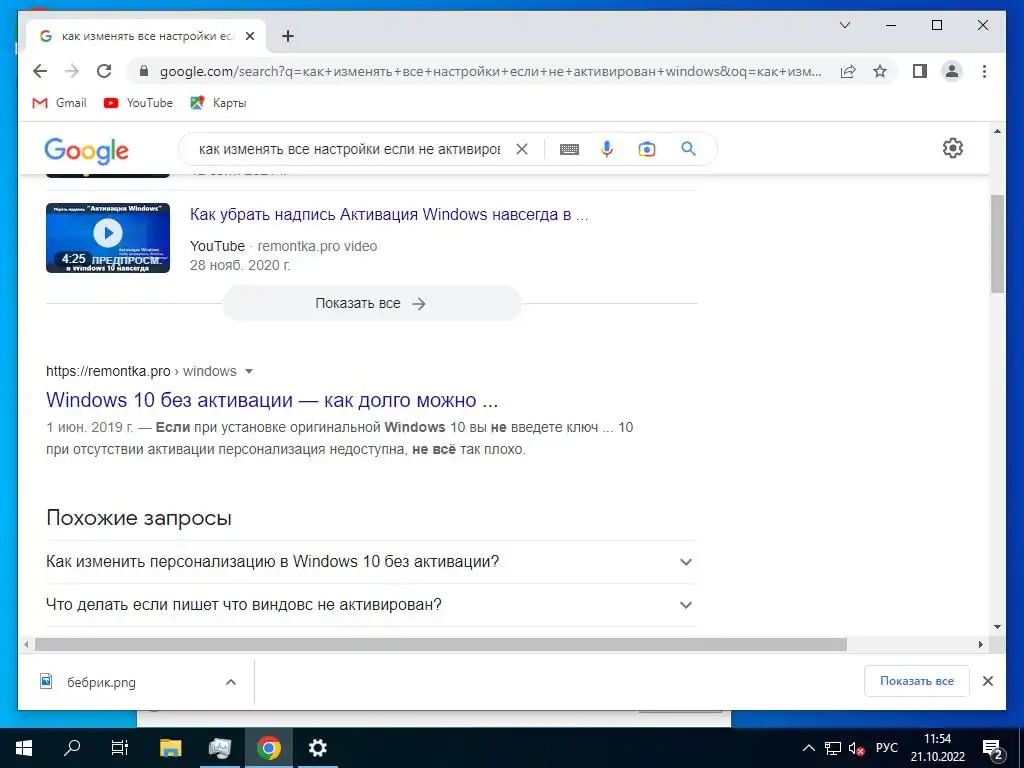This screenshot has width=1024, height=768.
Task: Submit search with the magnifier icon
Action: [688, 149]
